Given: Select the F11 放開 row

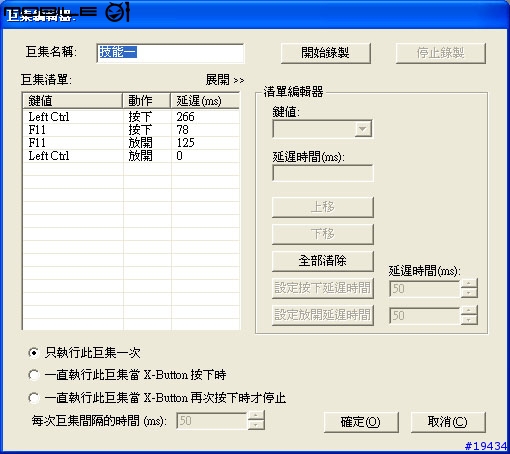Looking at the screenshot, I should click(131, 143).
